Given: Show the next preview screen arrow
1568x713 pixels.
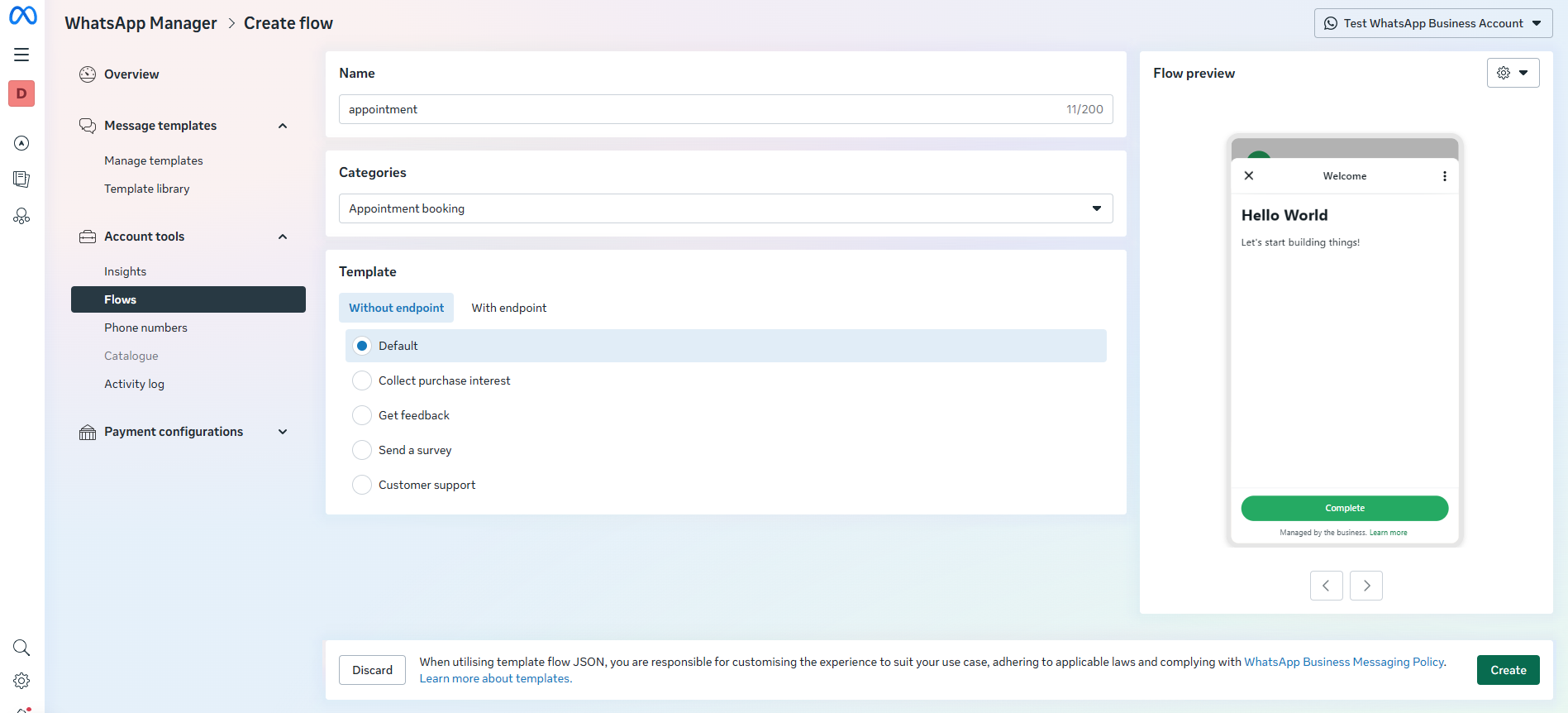Looking at the screenshot, I should tap(1366, 586).
